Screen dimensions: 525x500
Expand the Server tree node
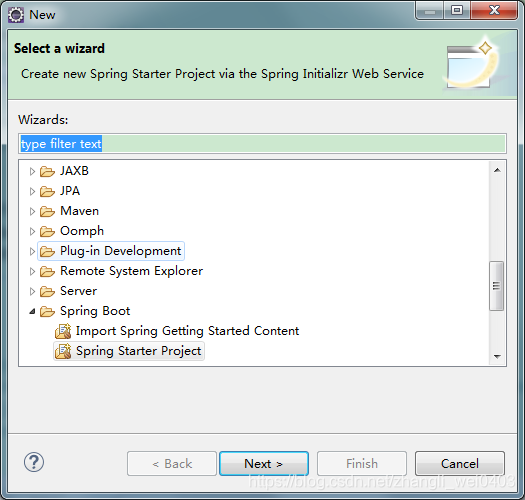pos(32,292)
